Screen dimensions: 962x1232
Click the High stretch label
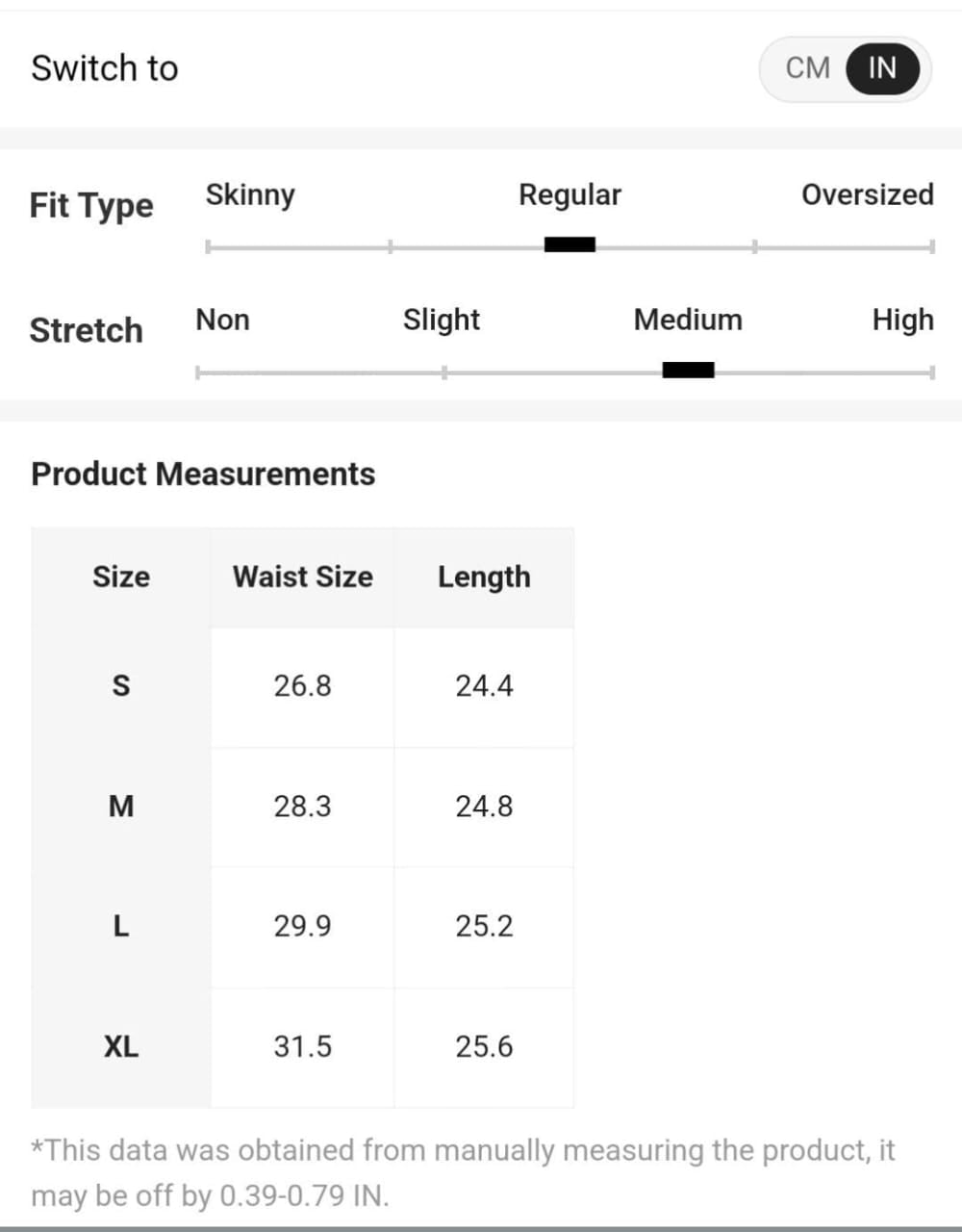[x=902, y=320]
